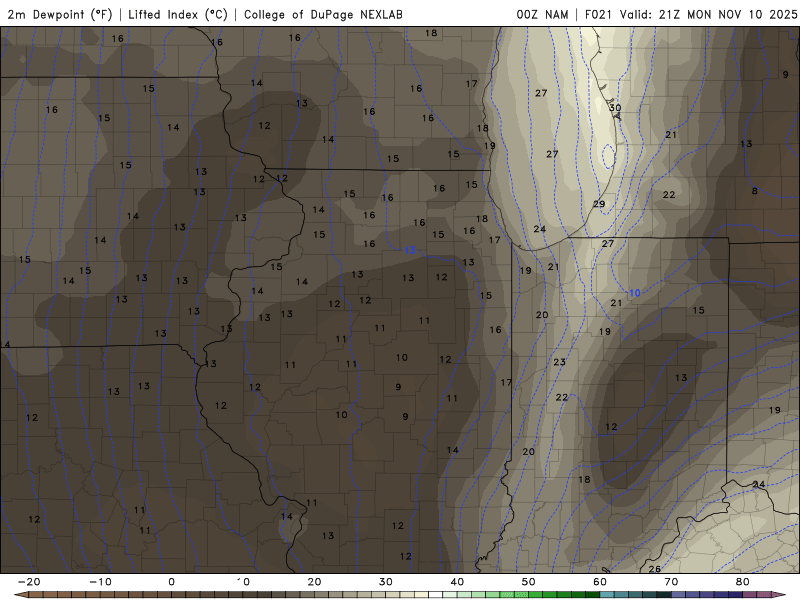Click the 40 label on the color scale
800x600 pixels.
click(x=457, y=582)
